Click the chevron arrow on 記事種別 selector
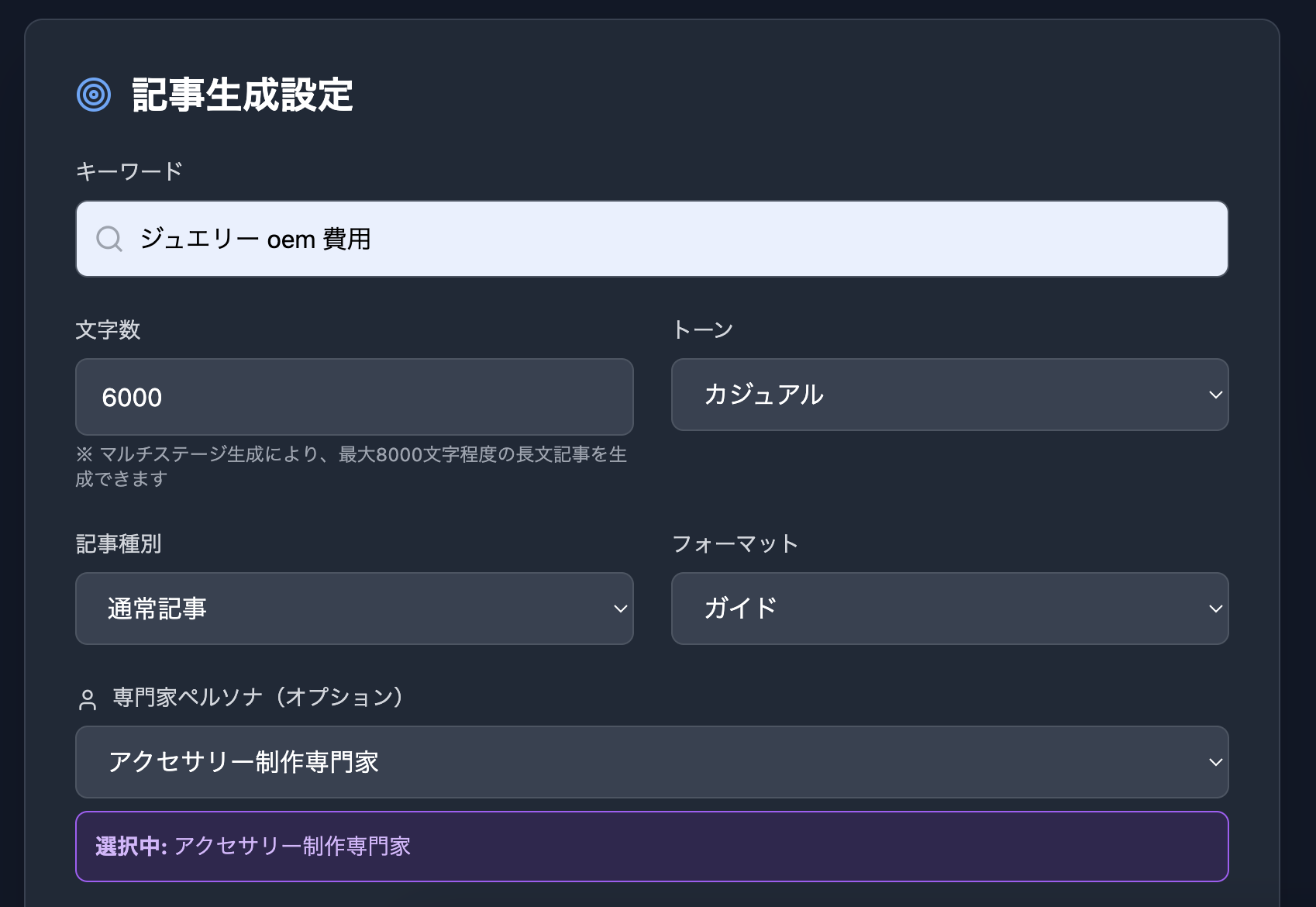1316x907 pixels. [620, 609]
